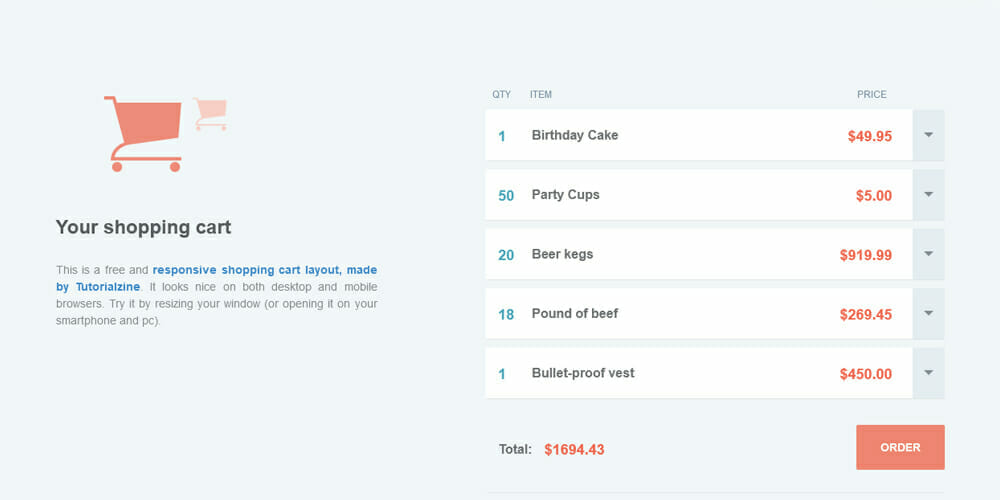
Task: Click the Beer kegs price $919.99
Action: [866, 255]
